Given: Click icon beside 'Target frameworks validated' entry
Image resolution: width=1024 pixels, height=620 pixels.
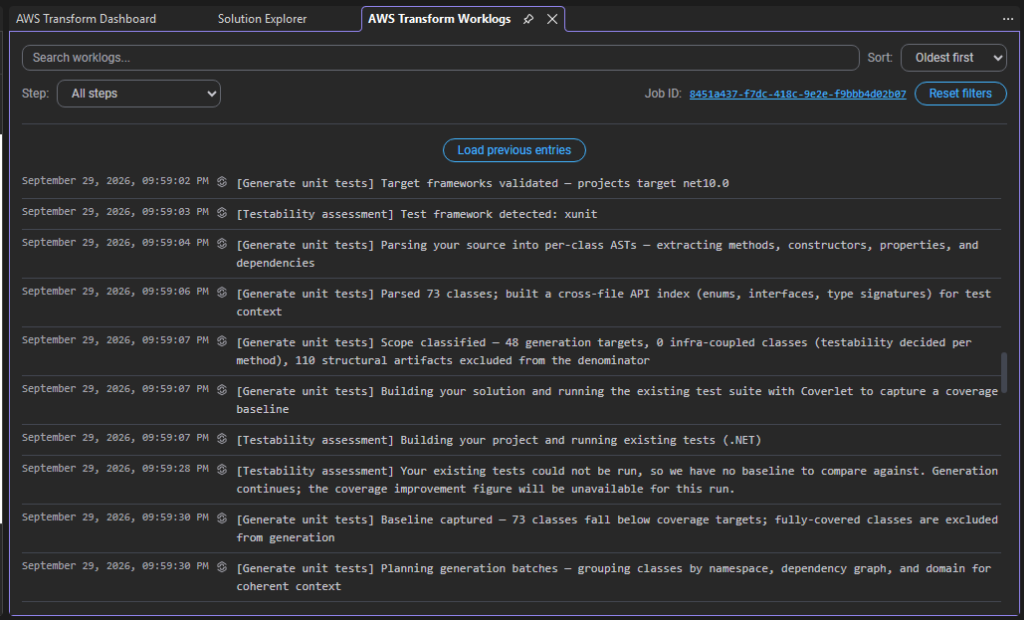Looking at the screenshot, I should click(222, 182).
